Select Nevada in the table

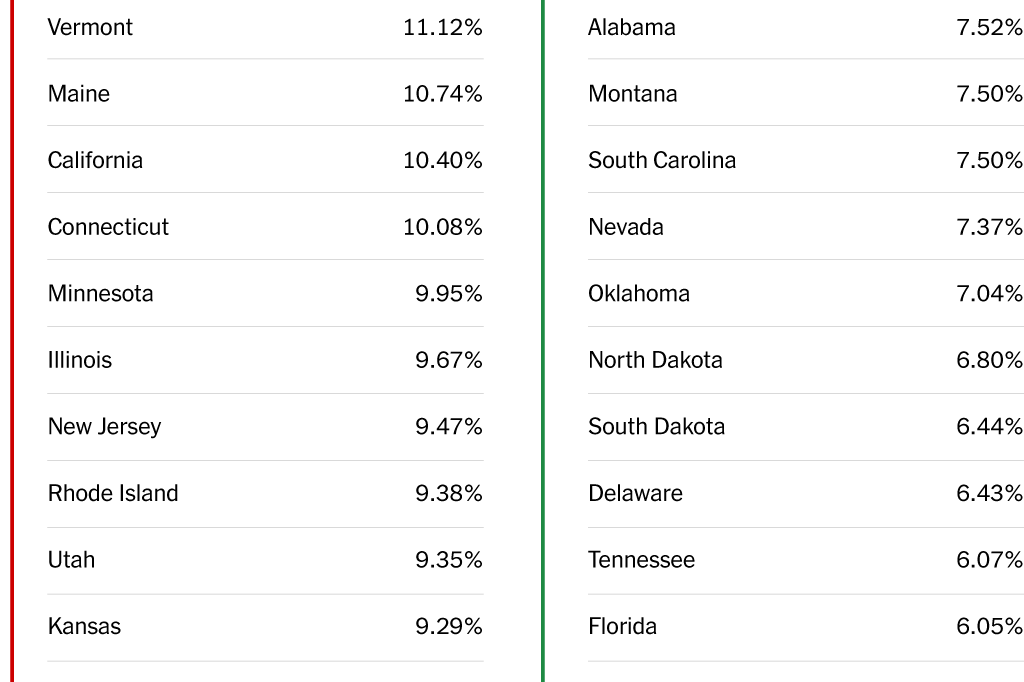click(625, 227)
